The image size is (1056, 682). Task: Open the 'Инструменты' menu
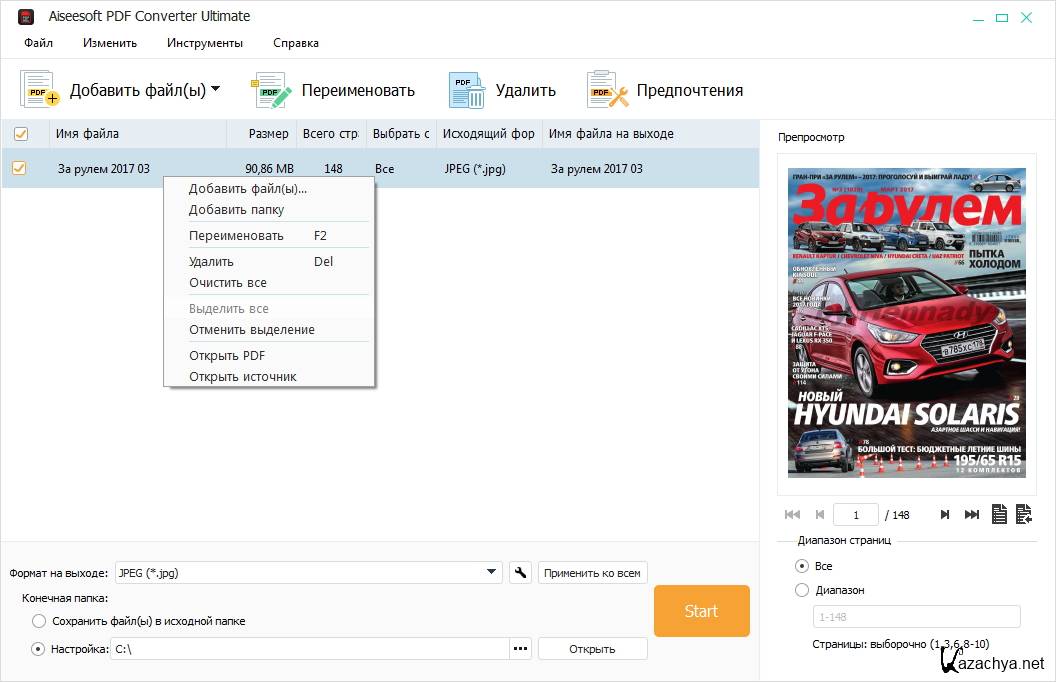click(205, 43)
